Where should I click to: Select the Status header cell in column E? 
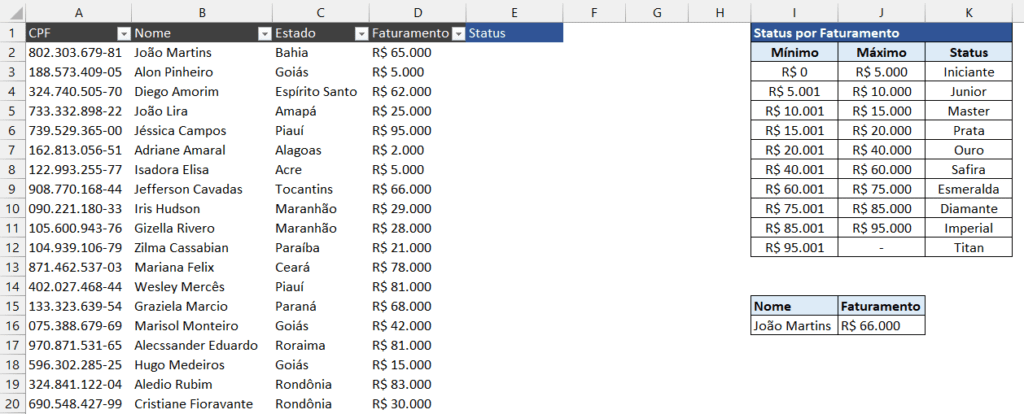(515, 33)
